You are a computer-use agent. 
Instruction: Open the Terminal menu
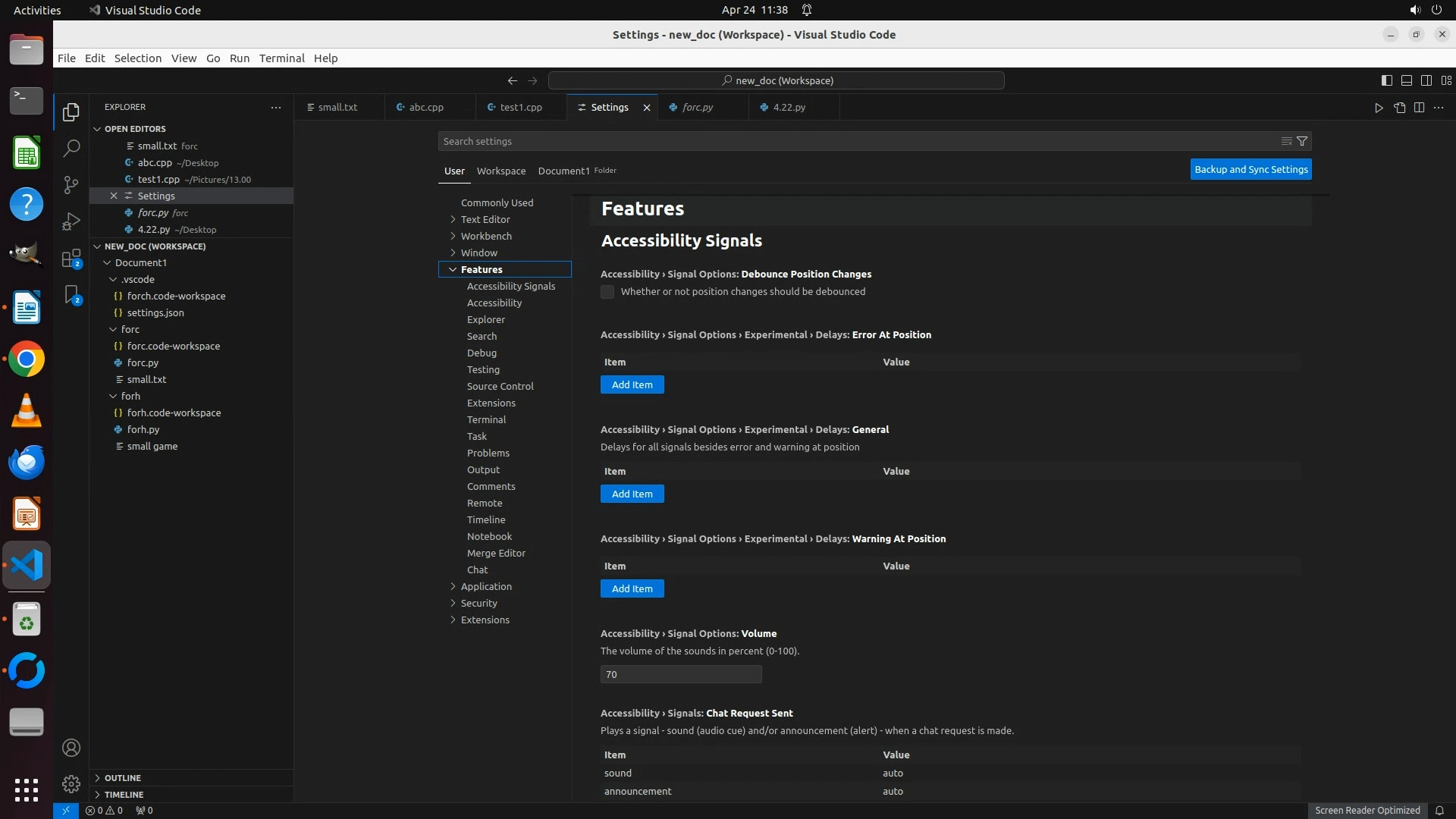coord(281,58)
